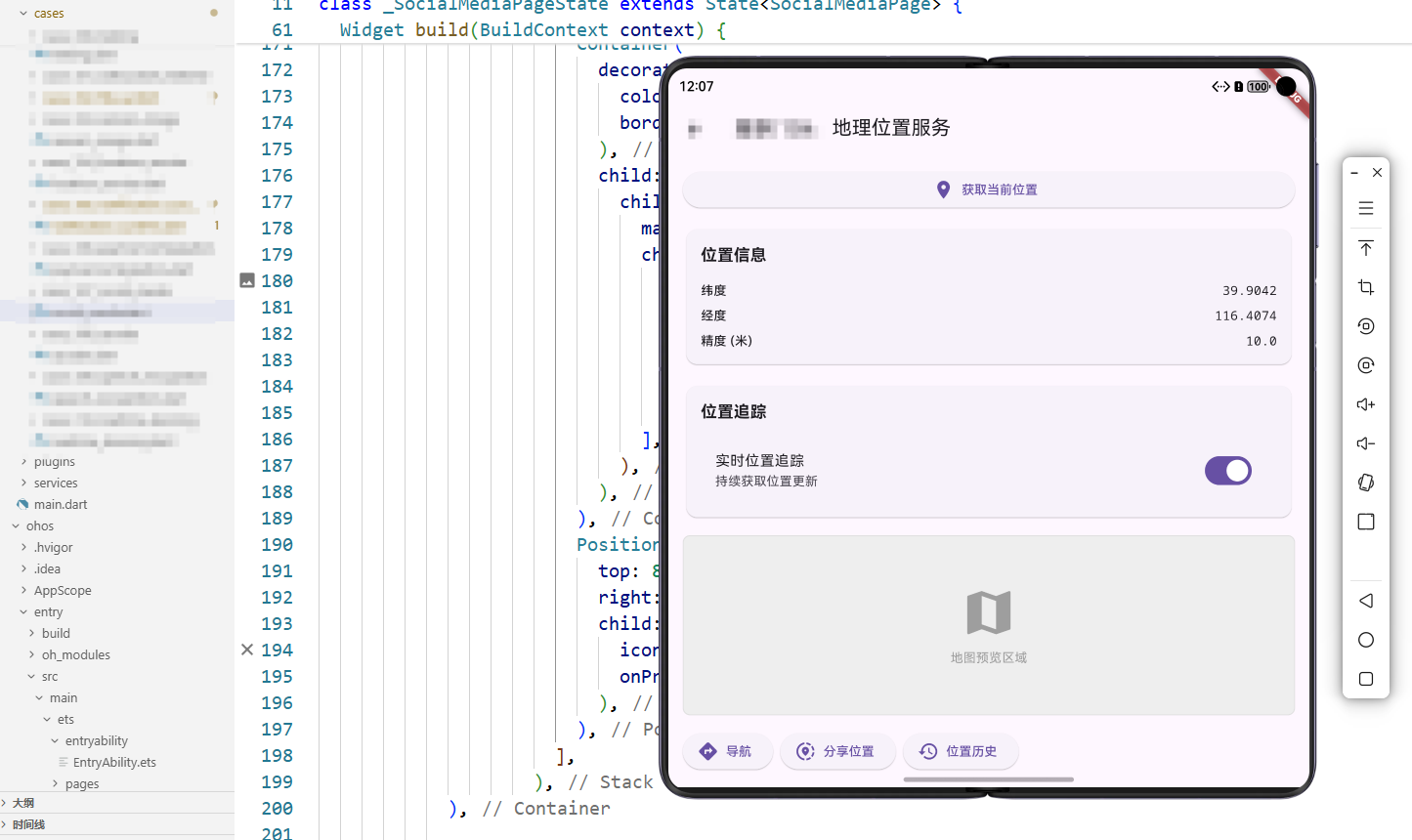Click the X marker beside line 194

tap(247, 650)
